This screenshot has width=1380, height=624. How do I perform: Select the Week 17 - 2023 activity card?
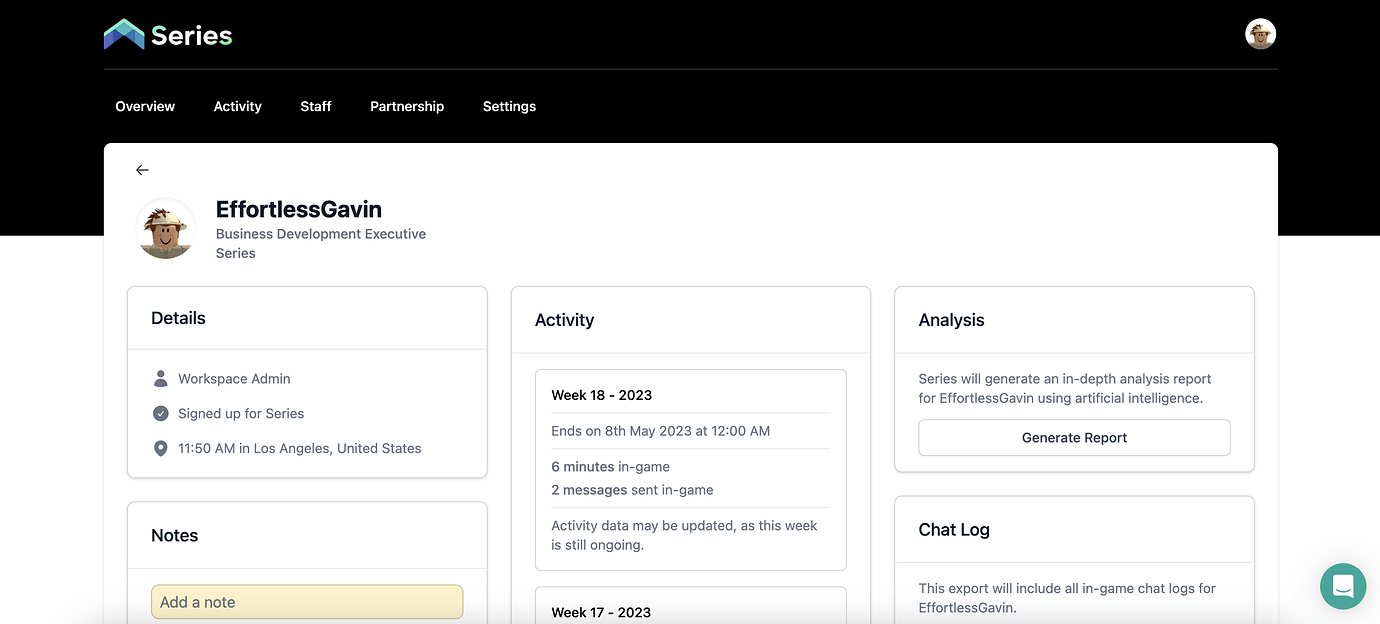click(690, 611)
